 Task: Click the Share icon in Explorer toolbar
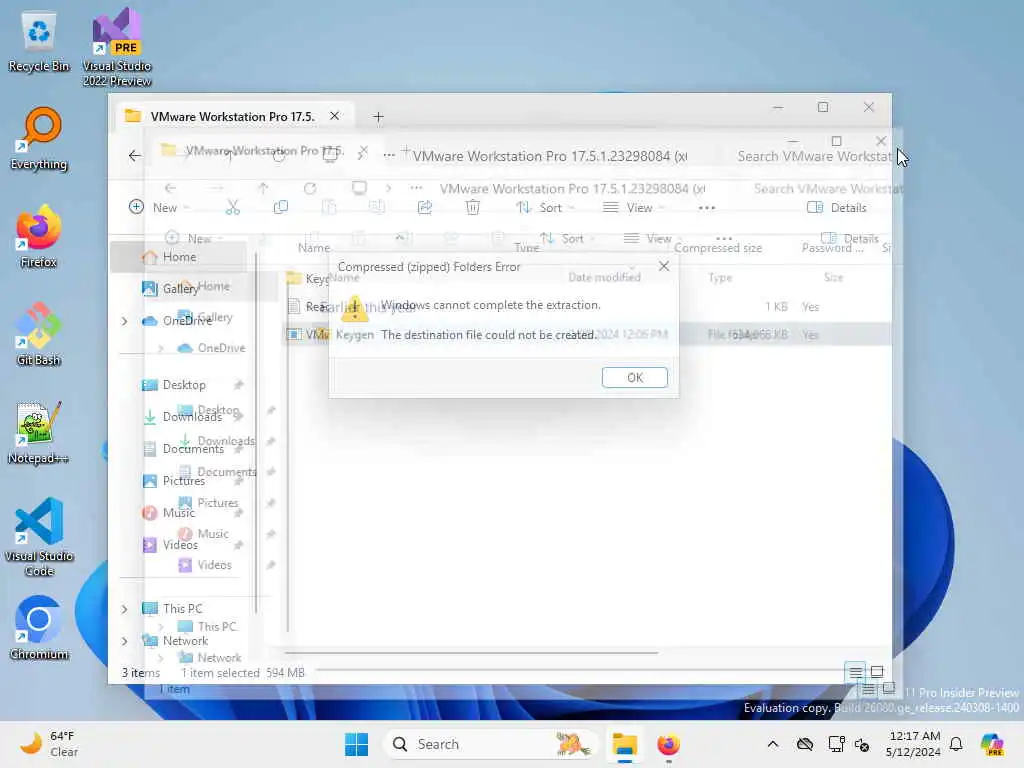[424, 207]
